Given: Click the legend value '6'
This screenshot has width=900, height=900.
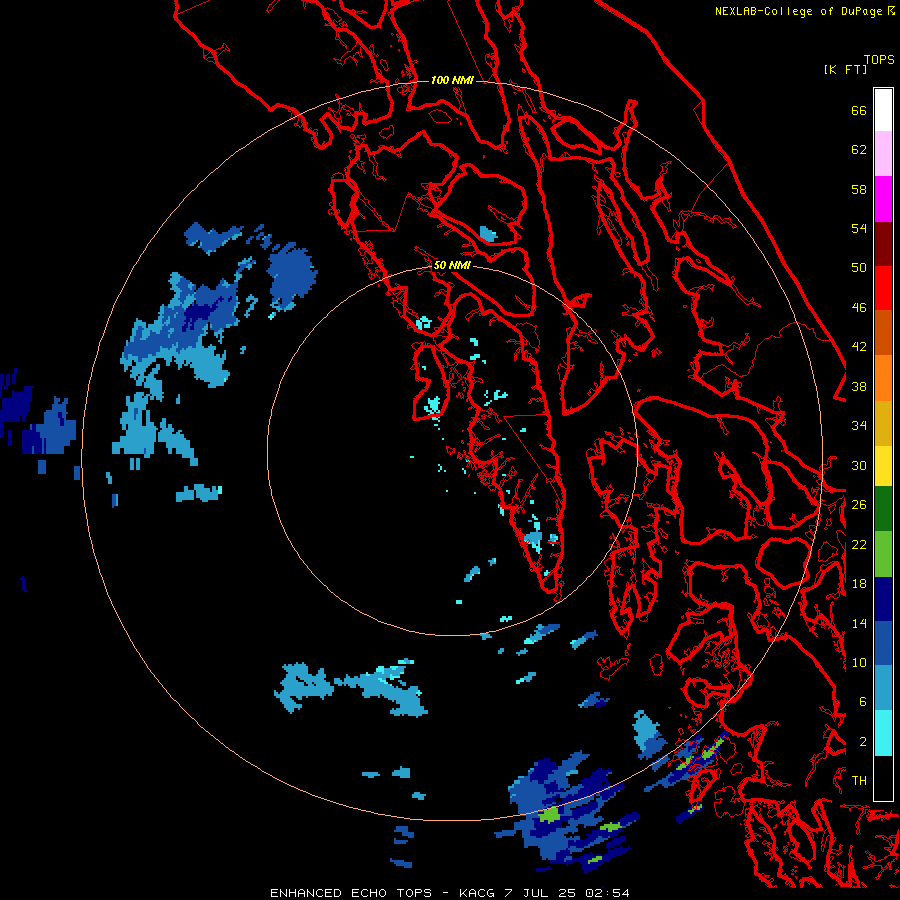Looking at the screenshot, I should tap(862, 702).
